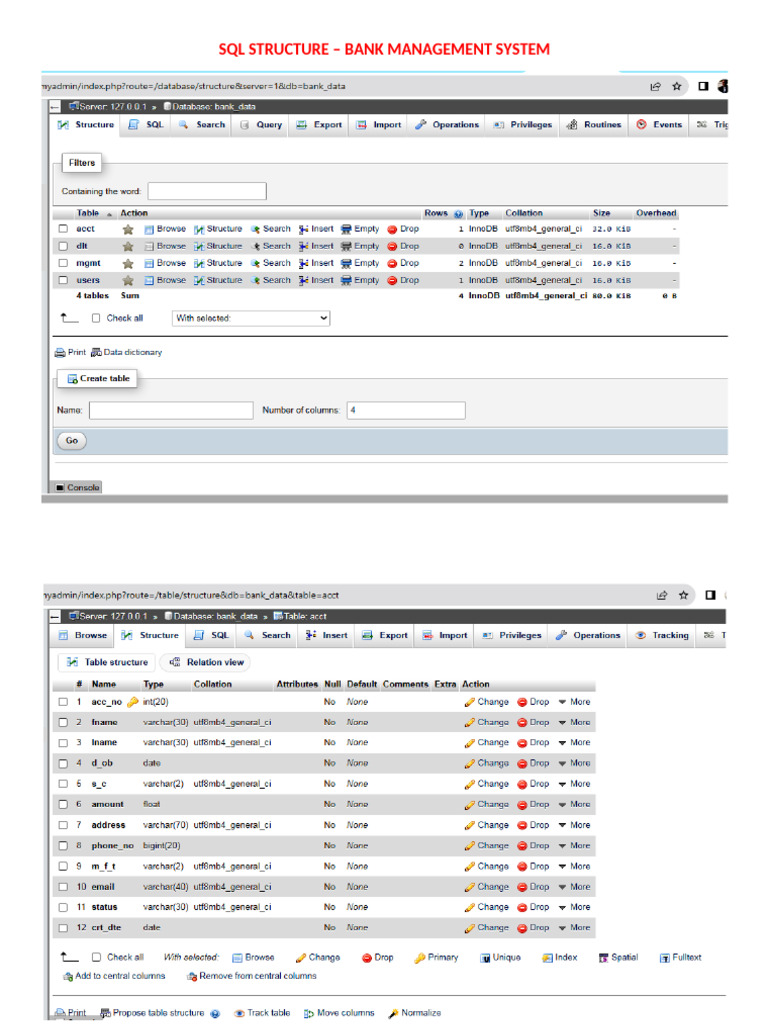Click the printer icon next to Print in database view
This screenshot has height=1024, width=768.
tap(60, 353)
